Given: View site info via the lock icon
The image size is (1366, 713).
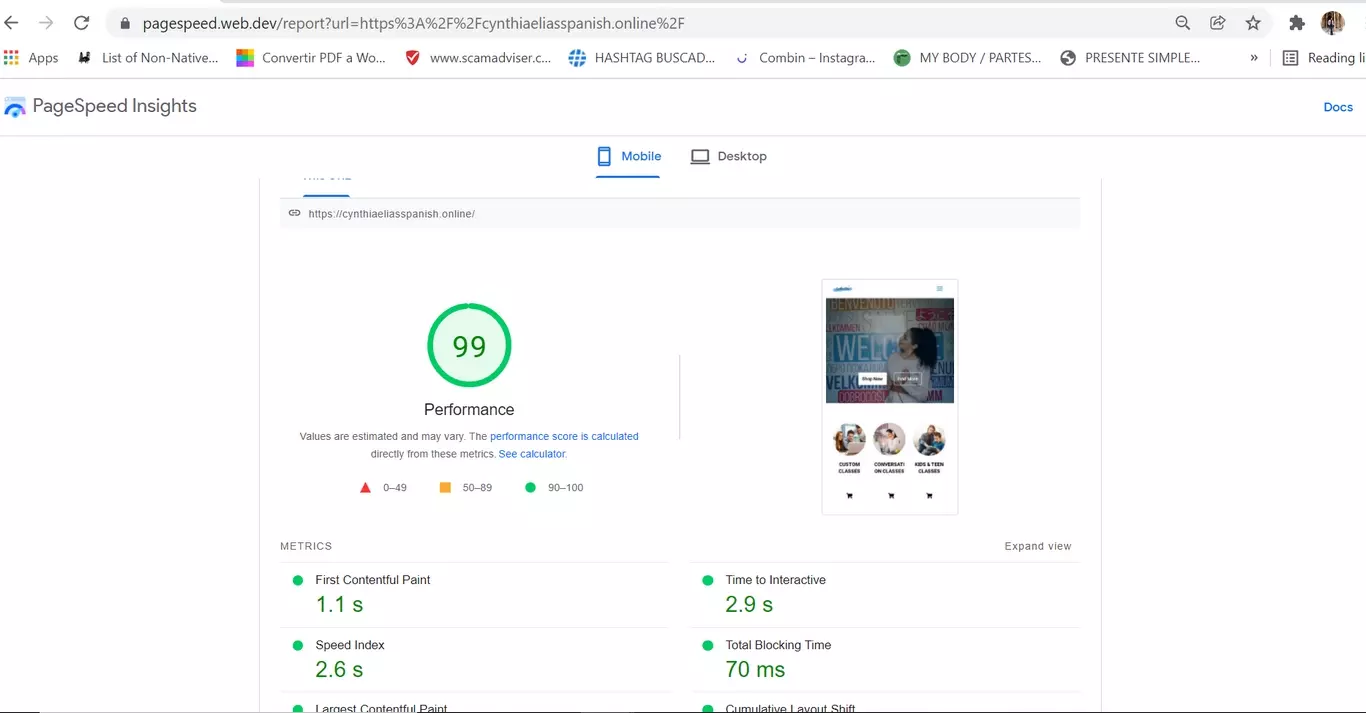Looking at the screenshot, I should pos(125,23).
